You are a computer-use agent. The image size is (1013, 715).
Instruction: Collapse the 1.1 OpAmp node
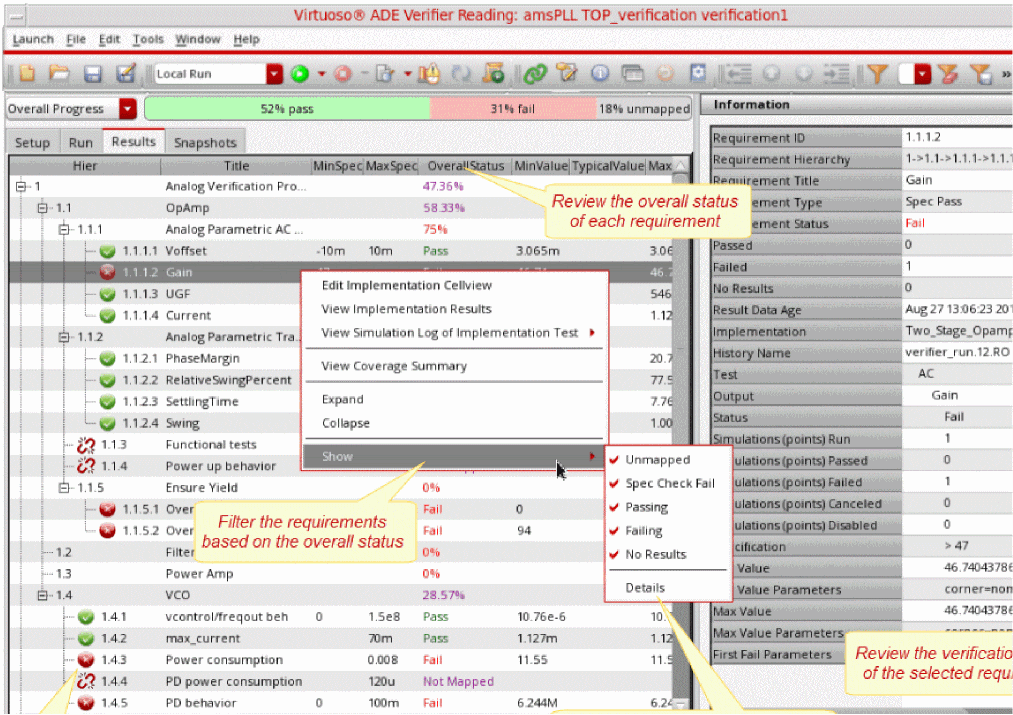coord(42,208)
